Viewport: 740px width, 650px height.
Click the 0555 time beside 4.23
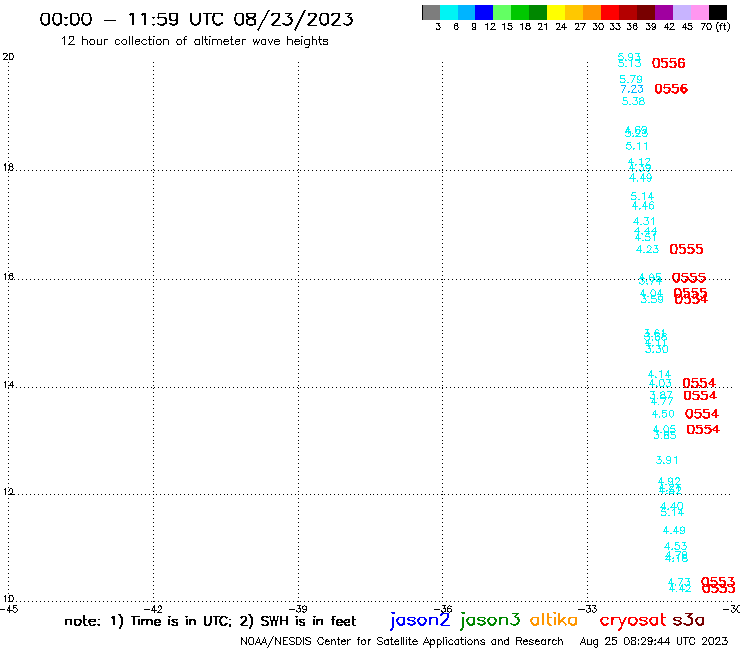pos(686,249)
